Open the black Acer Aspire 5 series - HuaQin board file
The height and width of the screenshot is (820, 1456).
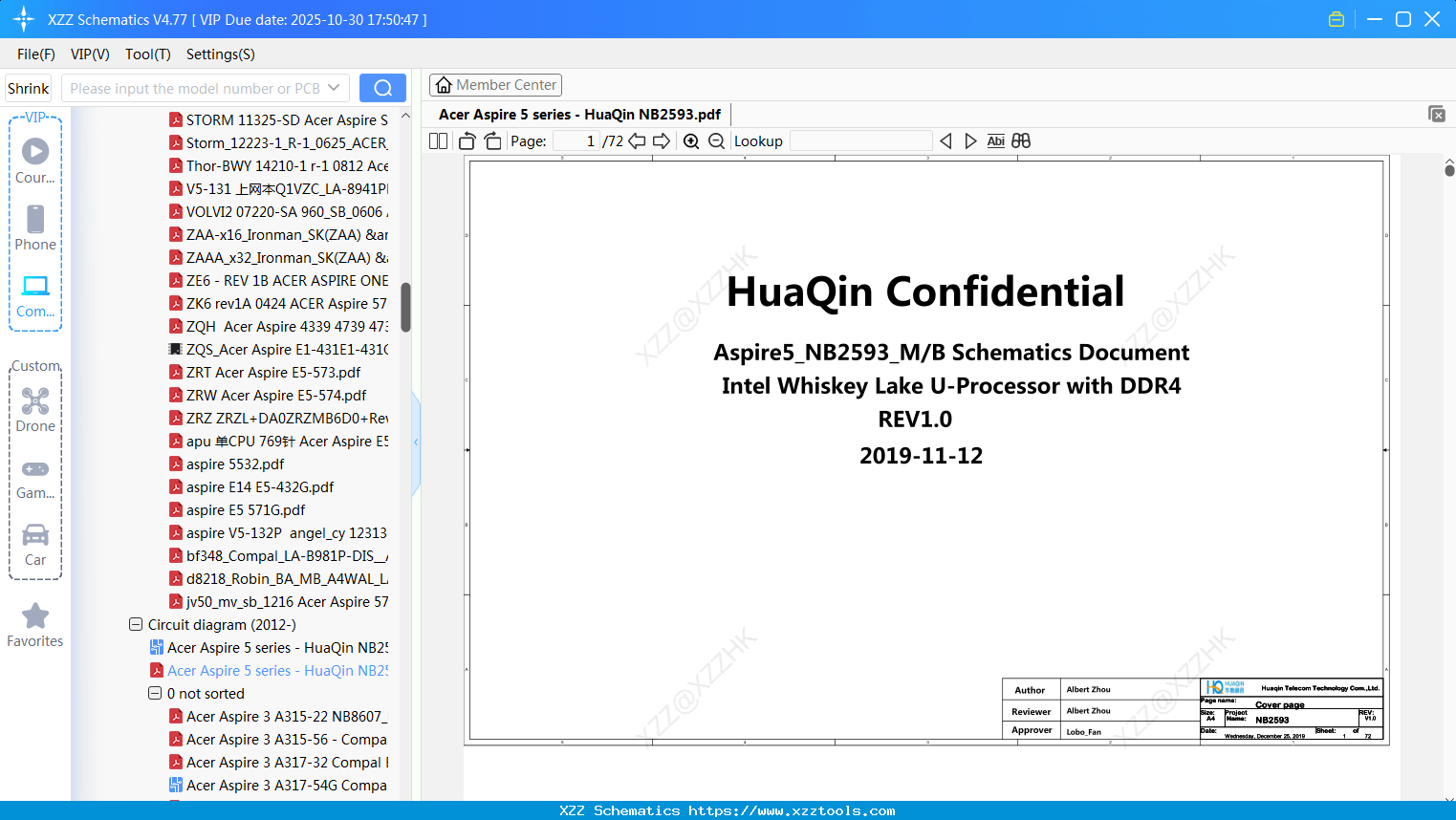tap(269, 648)
